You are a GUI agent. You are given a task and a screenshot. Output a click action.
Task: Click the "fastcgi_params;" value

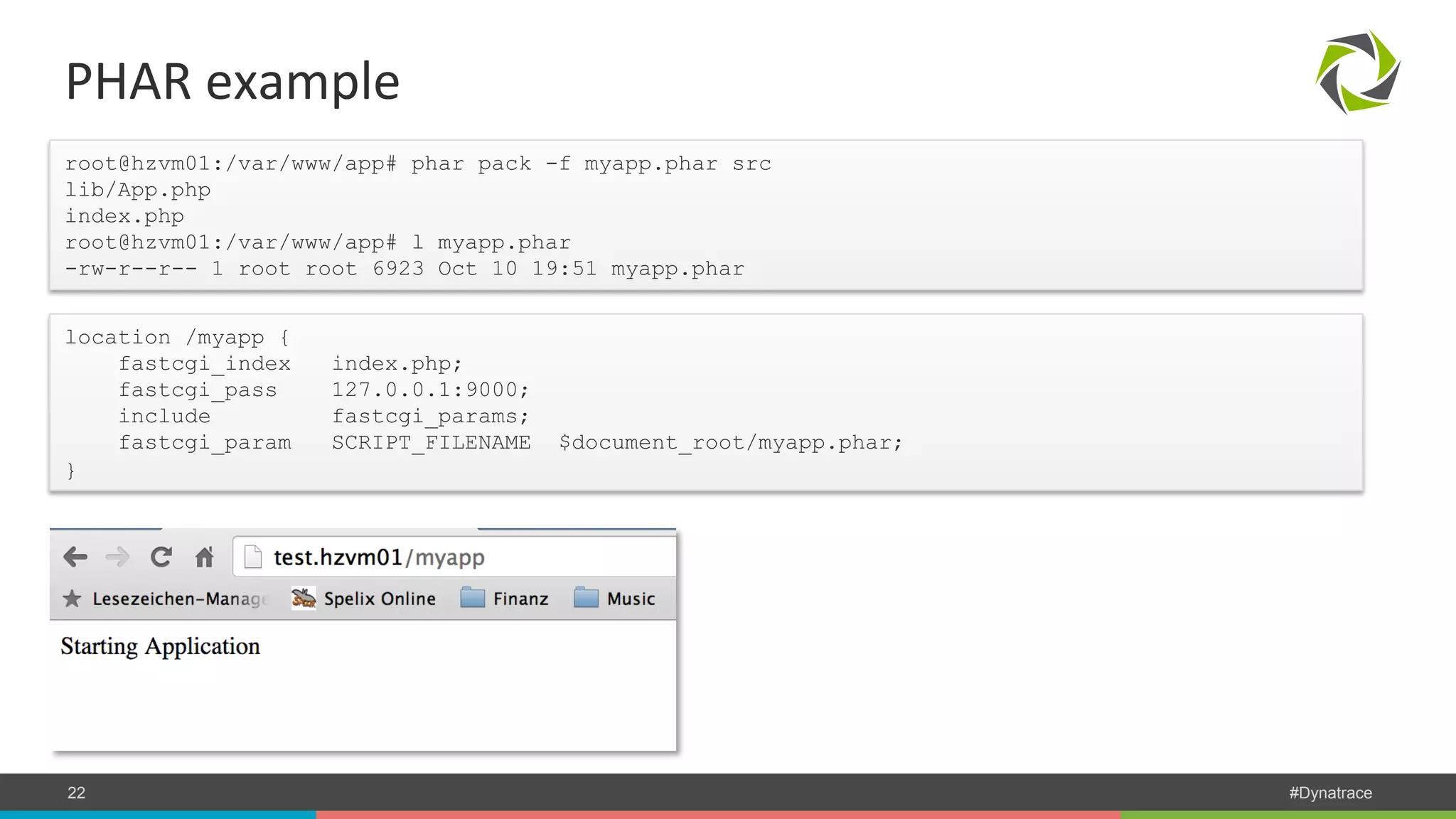coord(430,417)
